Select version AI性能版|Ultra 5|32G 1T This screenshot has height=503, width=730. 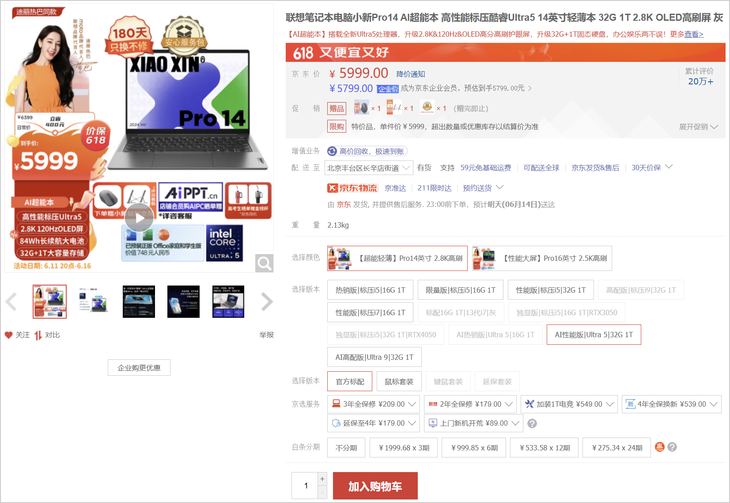pyautogui.click(x=594, y=334)
